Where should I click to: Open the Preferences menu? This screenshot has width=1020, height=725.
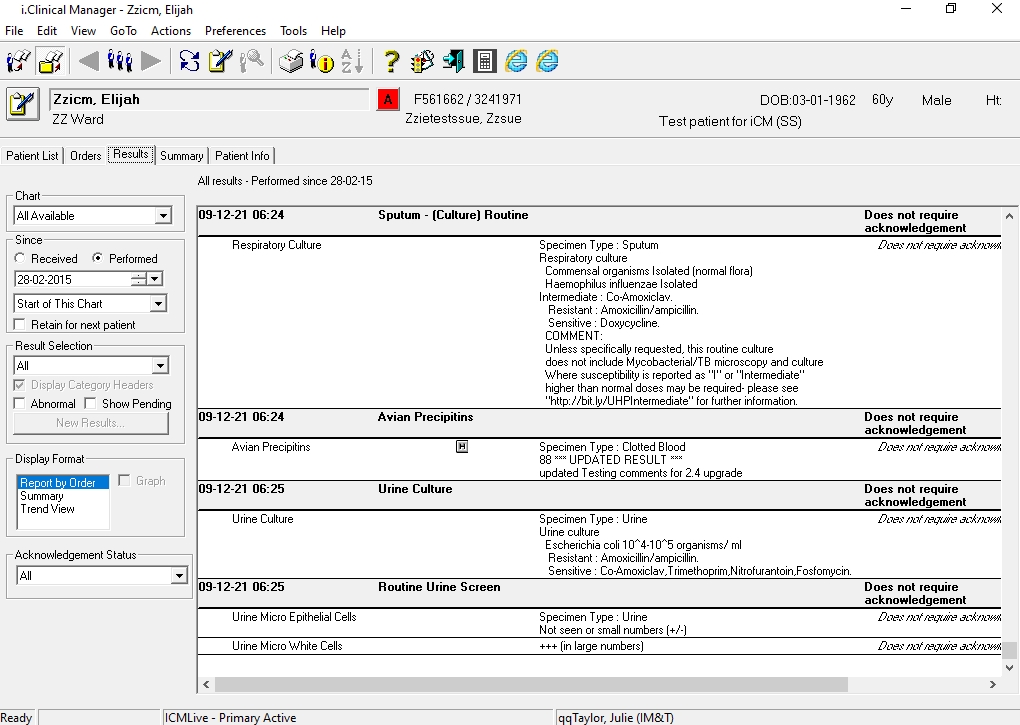point(235,31)
